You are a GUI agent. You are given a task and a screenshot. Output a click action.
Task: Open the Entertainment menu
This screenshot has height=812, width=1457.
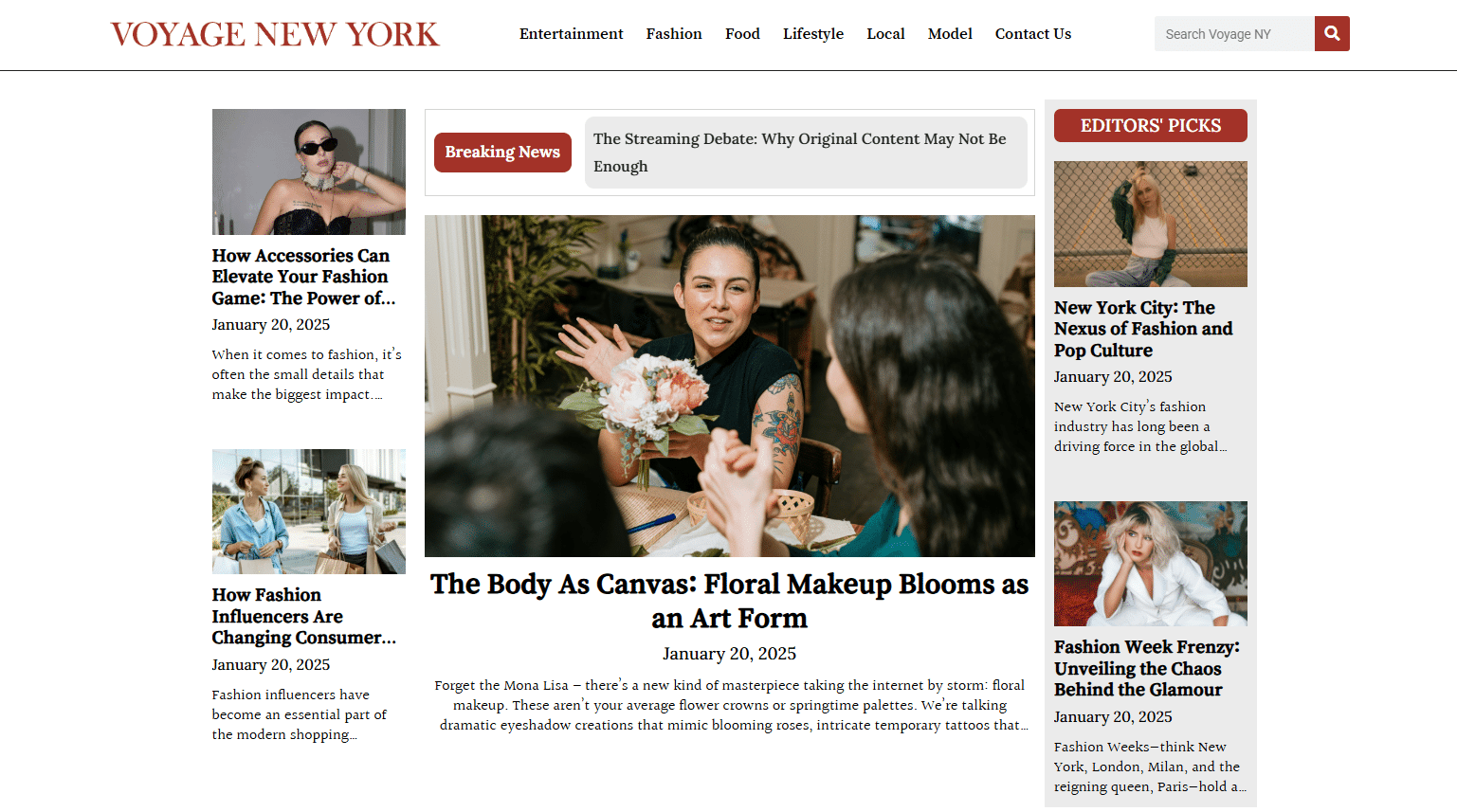[x=571, y=34]
